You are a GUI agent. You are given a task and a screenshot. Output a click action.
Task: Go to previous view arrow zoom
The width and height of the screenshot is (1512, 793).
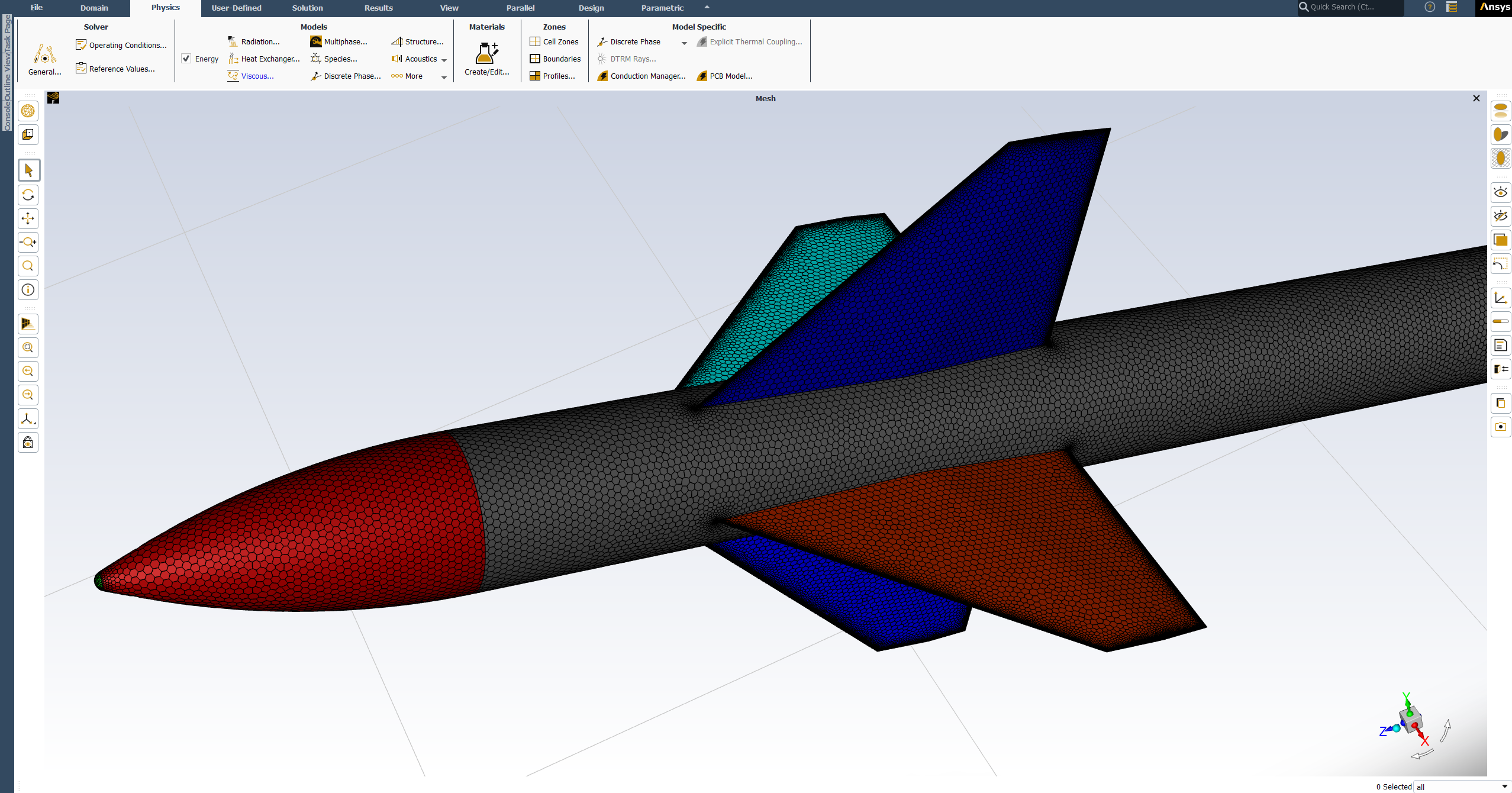(28, 371)
